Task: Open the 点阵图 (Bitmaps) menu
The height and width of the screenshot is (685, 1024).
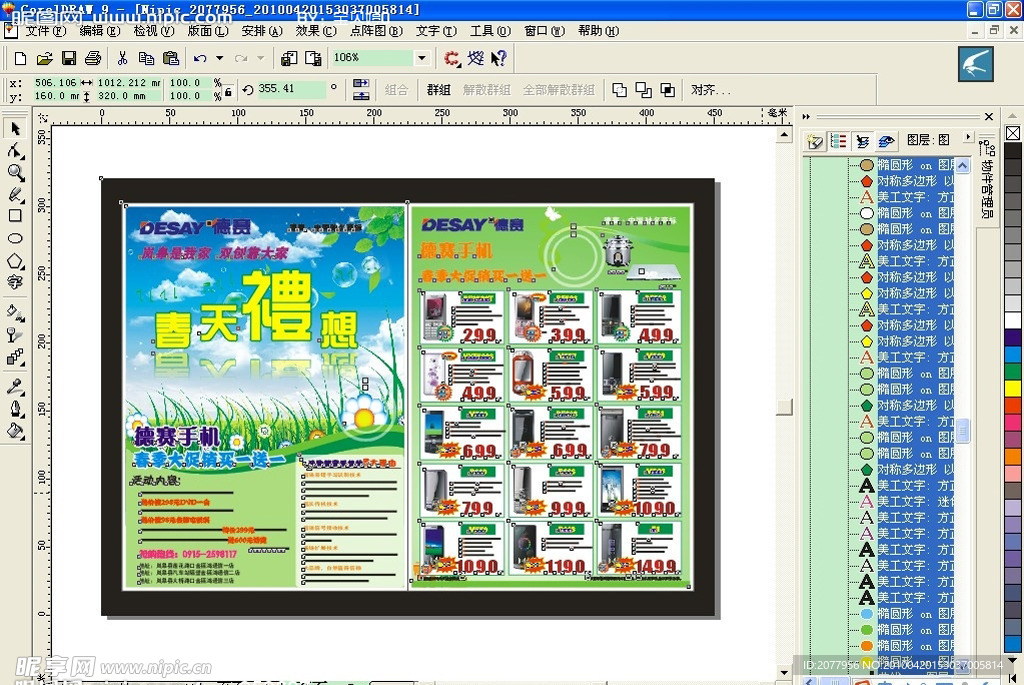Action: pos(375,31)
